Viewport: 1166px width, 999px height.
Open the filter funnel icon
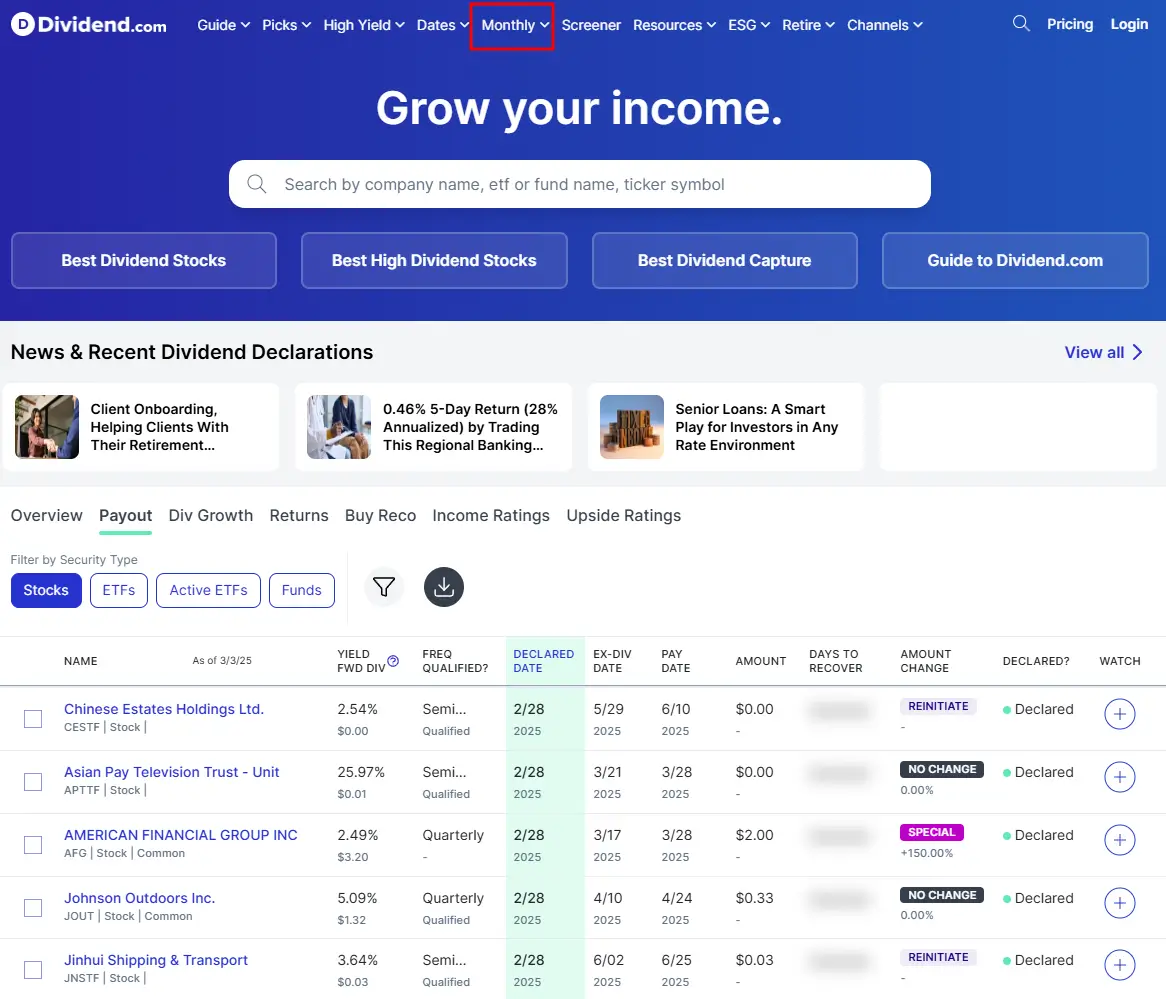click(384, 587)
